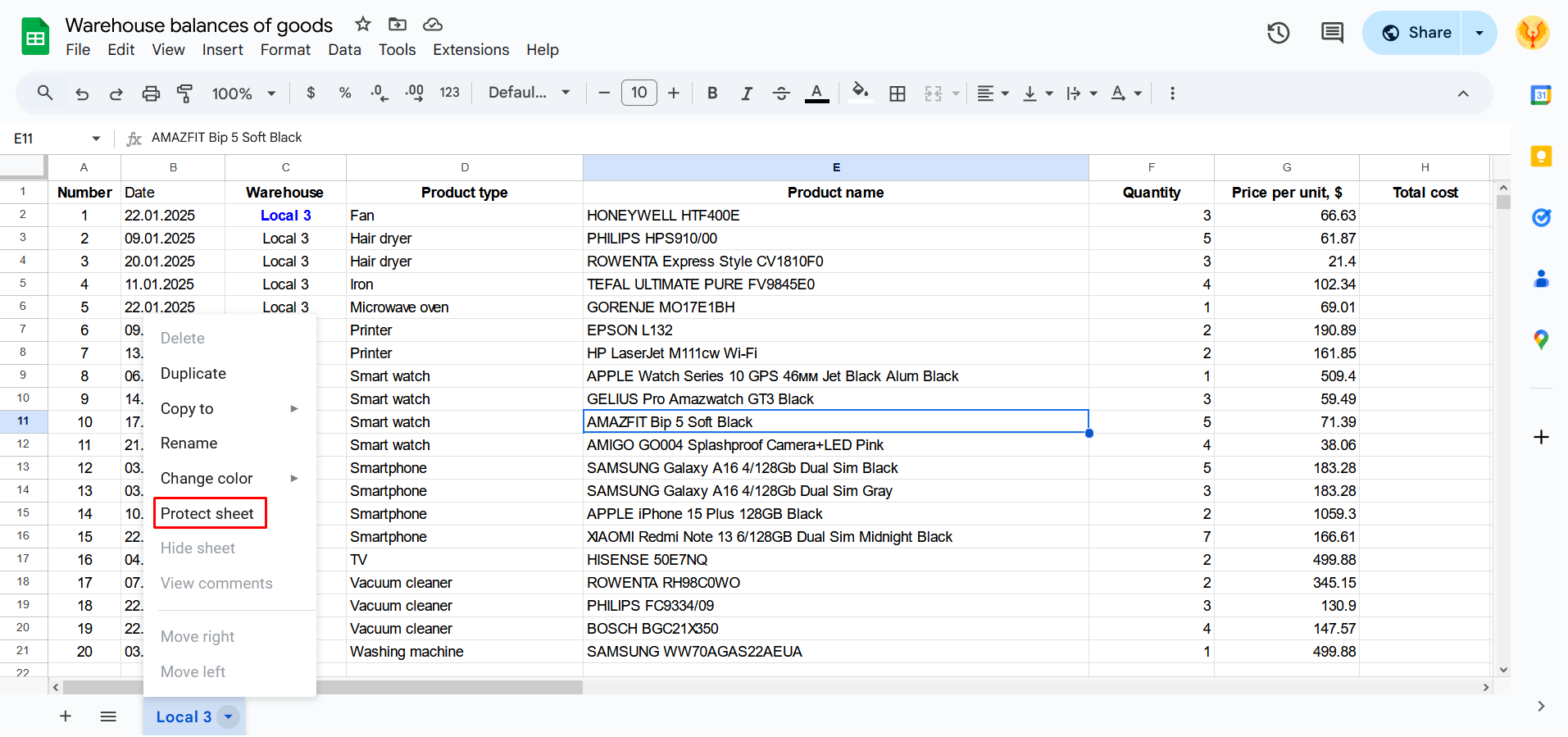Select the Local 3 sheet tab
This screenshot has width=1568, height=737.
pos(184,717)
